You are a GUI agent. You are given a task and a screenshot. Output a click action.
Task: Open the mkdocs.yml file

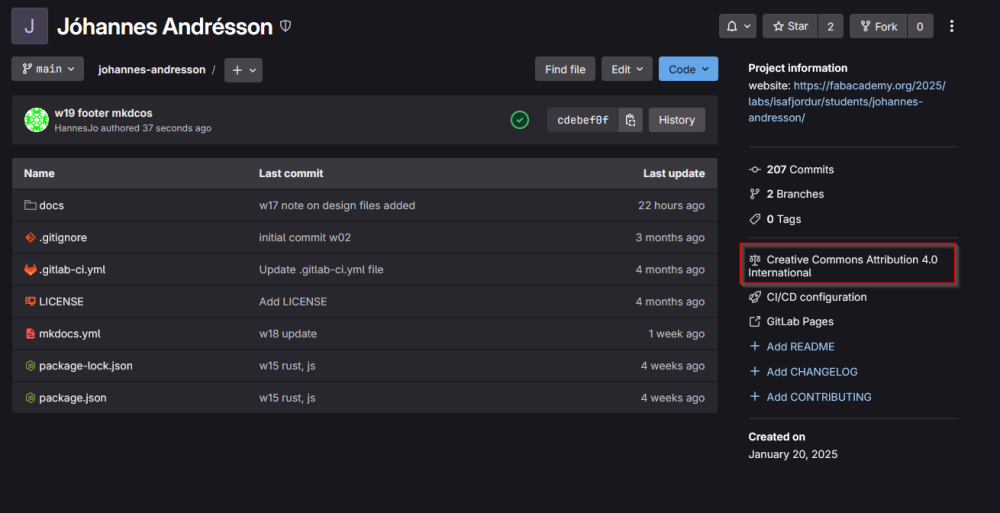70,334
